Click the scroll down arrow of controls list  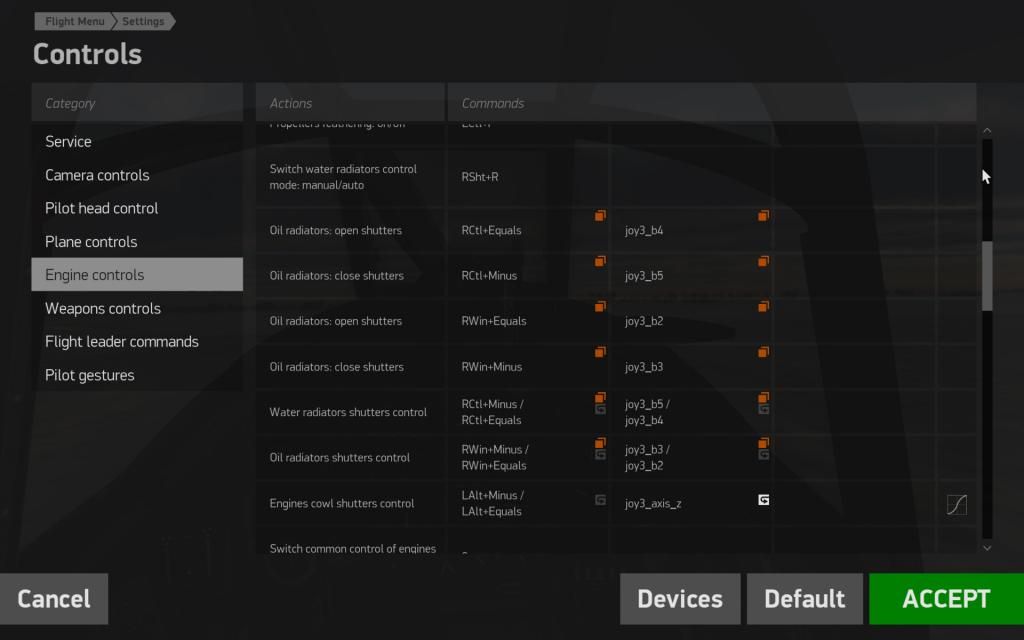click(x=987, y=547)
